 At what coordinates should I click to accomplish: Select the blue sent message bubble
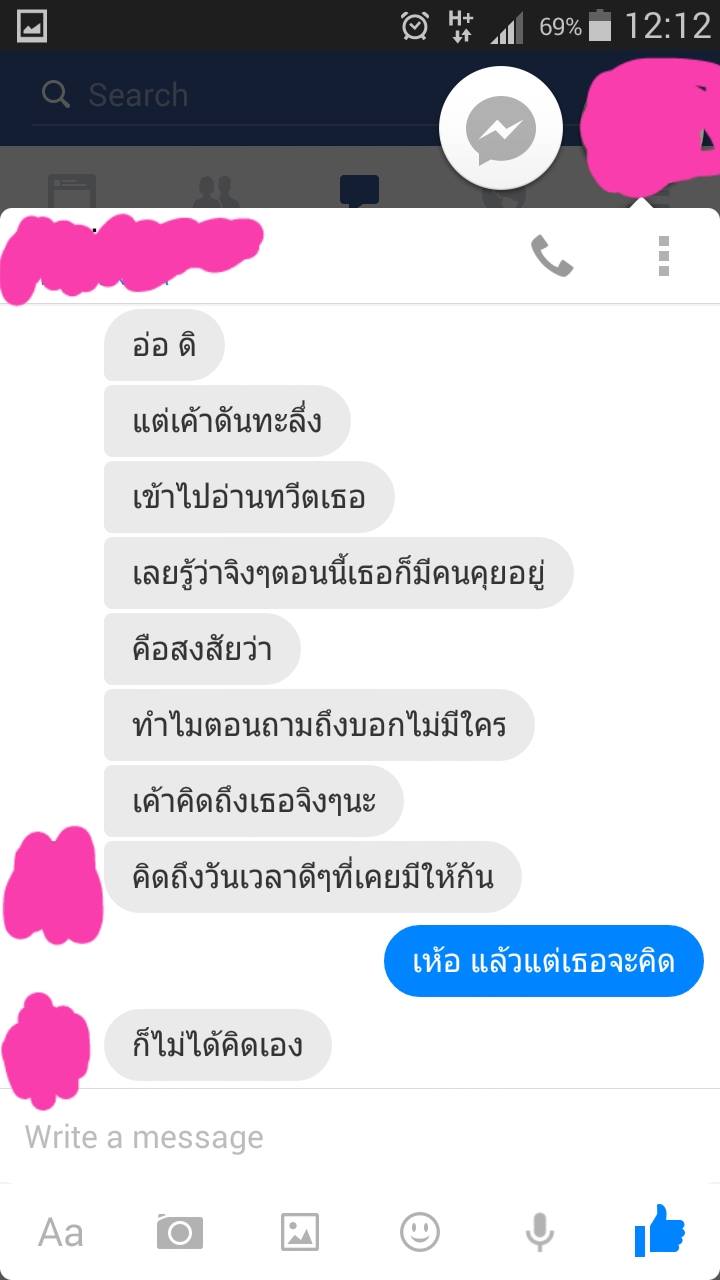[544, 961]
